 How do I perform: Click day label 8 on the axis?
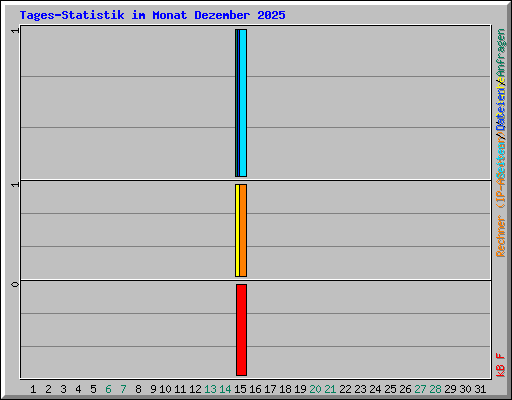(x=138, y=389)
